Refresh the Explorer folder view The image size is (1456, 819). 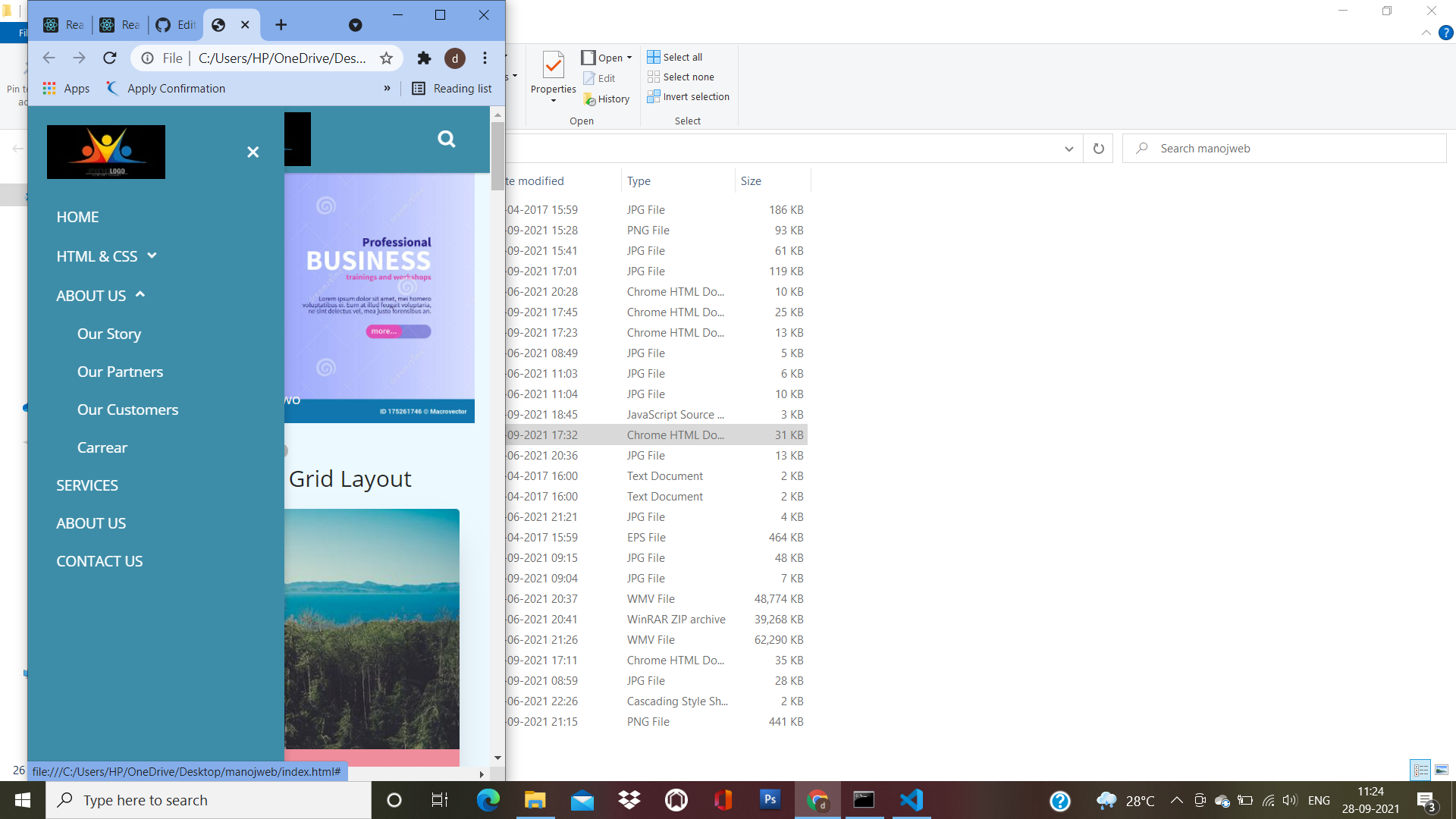(x=1098, y=149)
